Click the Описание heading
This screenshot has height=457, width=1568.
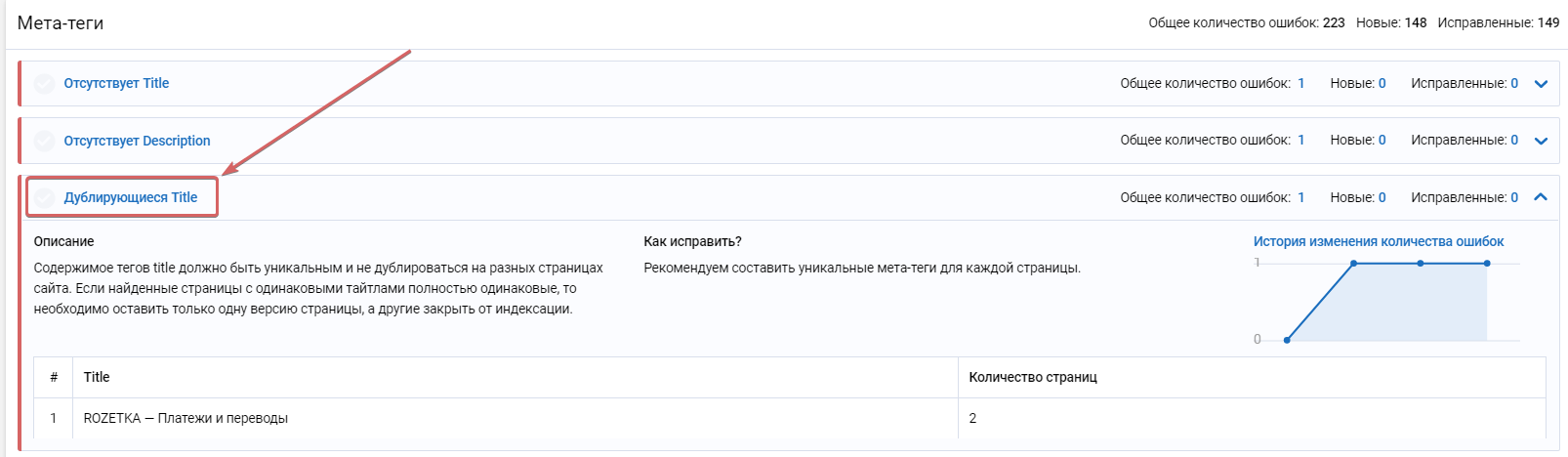click(x=63, y=241)
